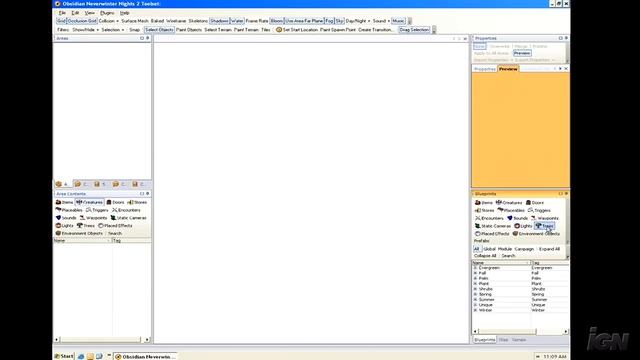This screenshot has height=360, width=640.
Task: Show Triggers blueprints in Blueprints panel
Action: point(539,210)
